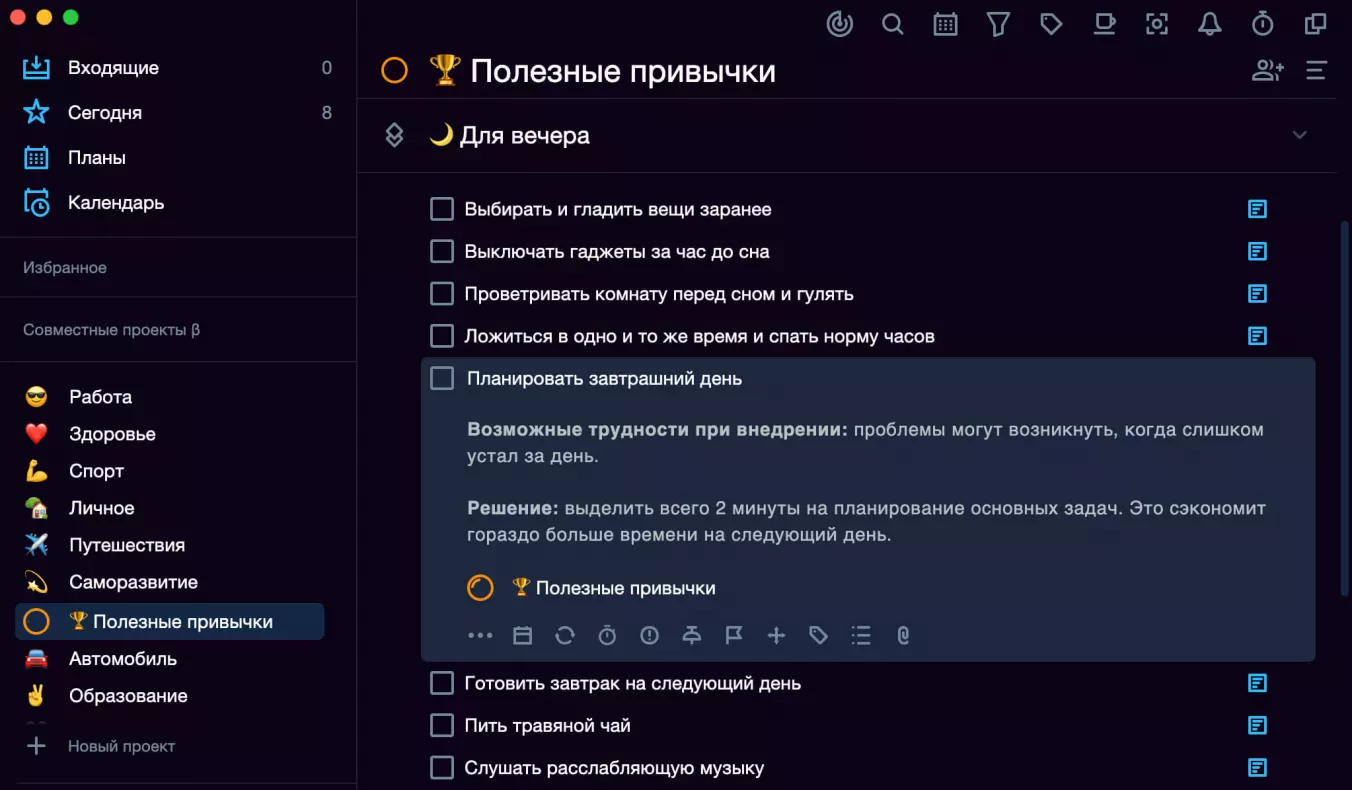Screen dimensions: 1352x790
Task: Check off Готовить завтрак на следующий день
Action: click(x=442, y=683)
